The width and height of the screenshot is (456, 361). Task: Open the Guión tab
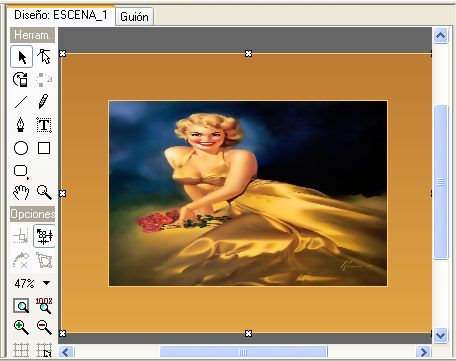[x=134, y=17]
